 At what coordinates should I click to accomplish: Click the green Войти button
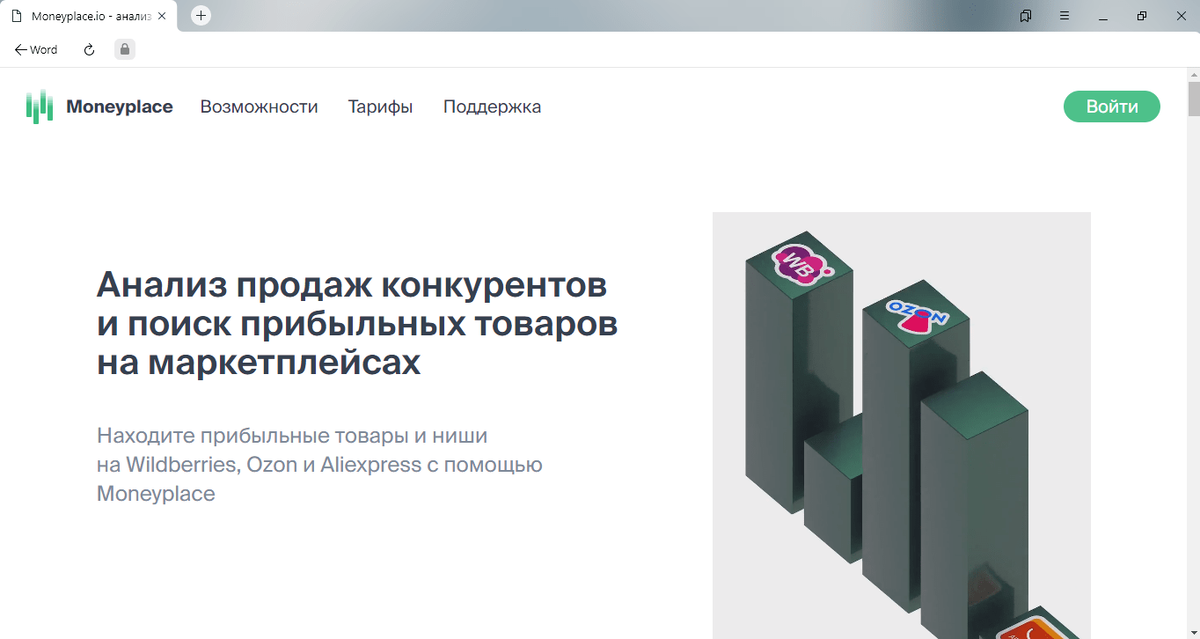tap(1111, 107)
